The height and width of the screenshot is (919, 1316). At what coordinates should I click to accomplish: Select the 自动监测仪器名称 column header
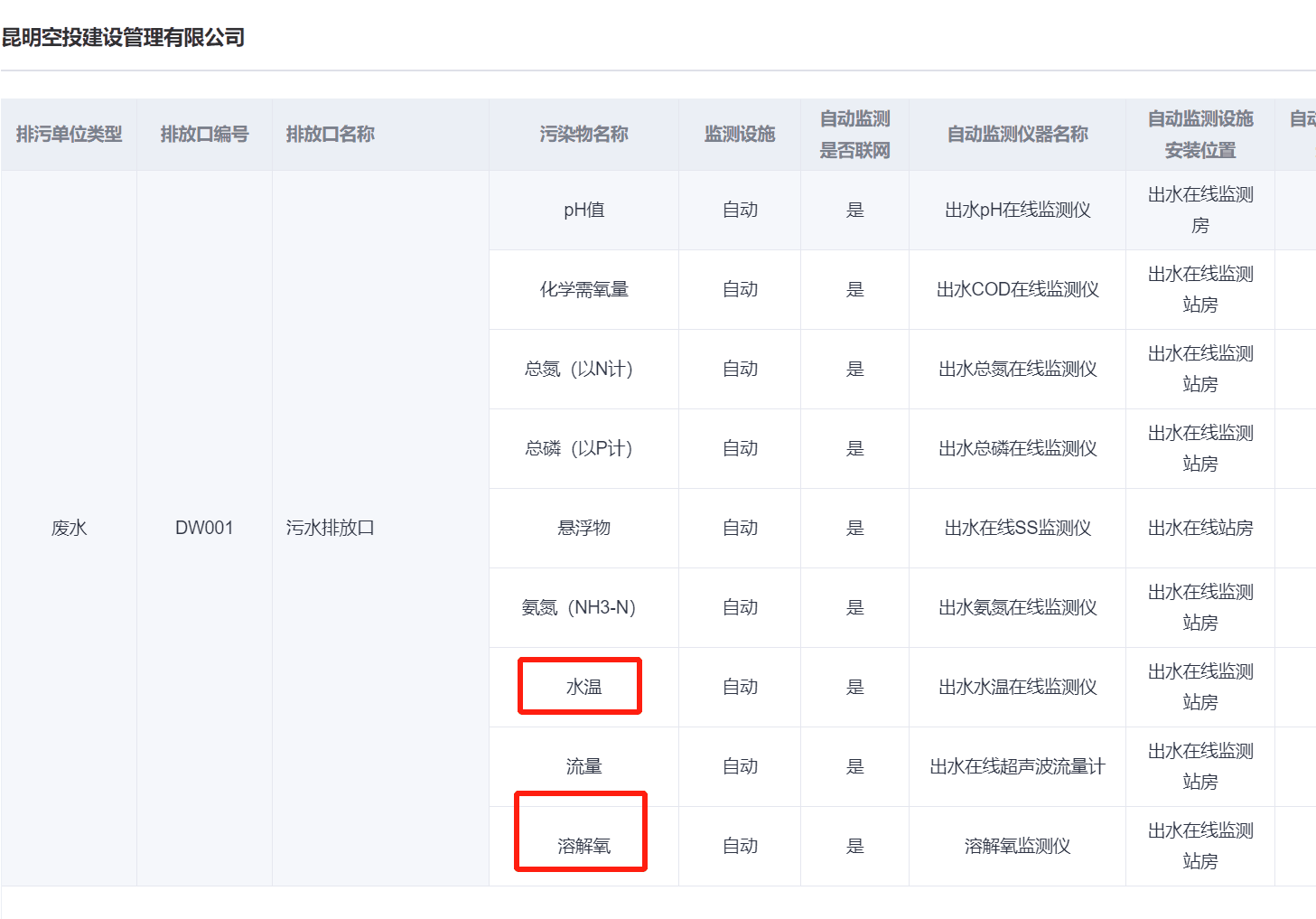(1017, 134)
